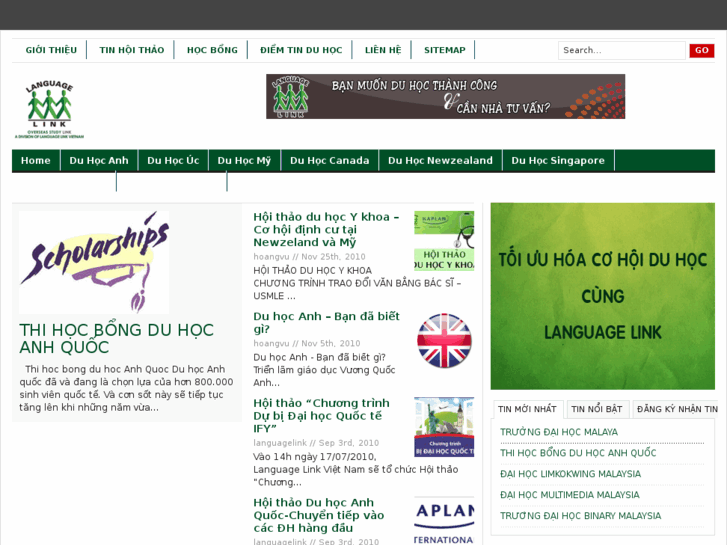Click the du học thành công banner
This screenshot has width=727, height=545.
pos(446,96)
